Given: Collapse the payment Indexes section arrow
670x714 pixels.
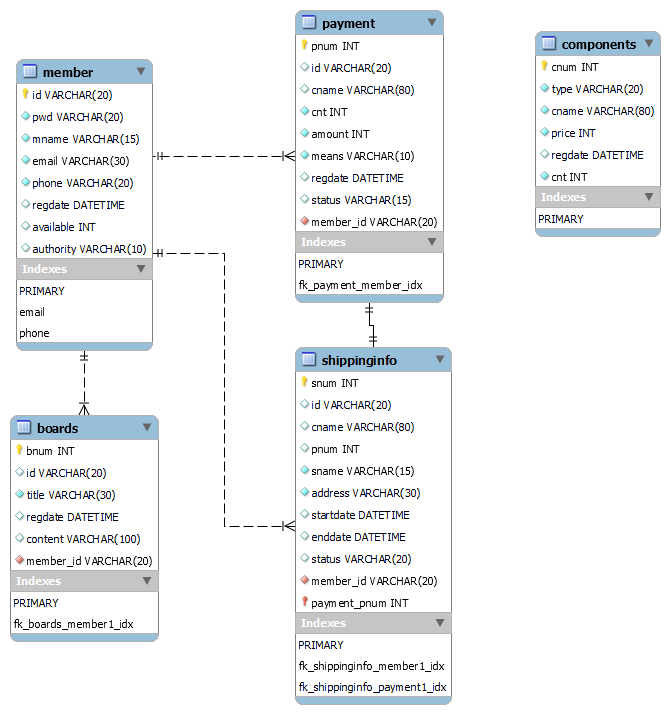Looking at the screenshot, I should click(x=432, y=242).
